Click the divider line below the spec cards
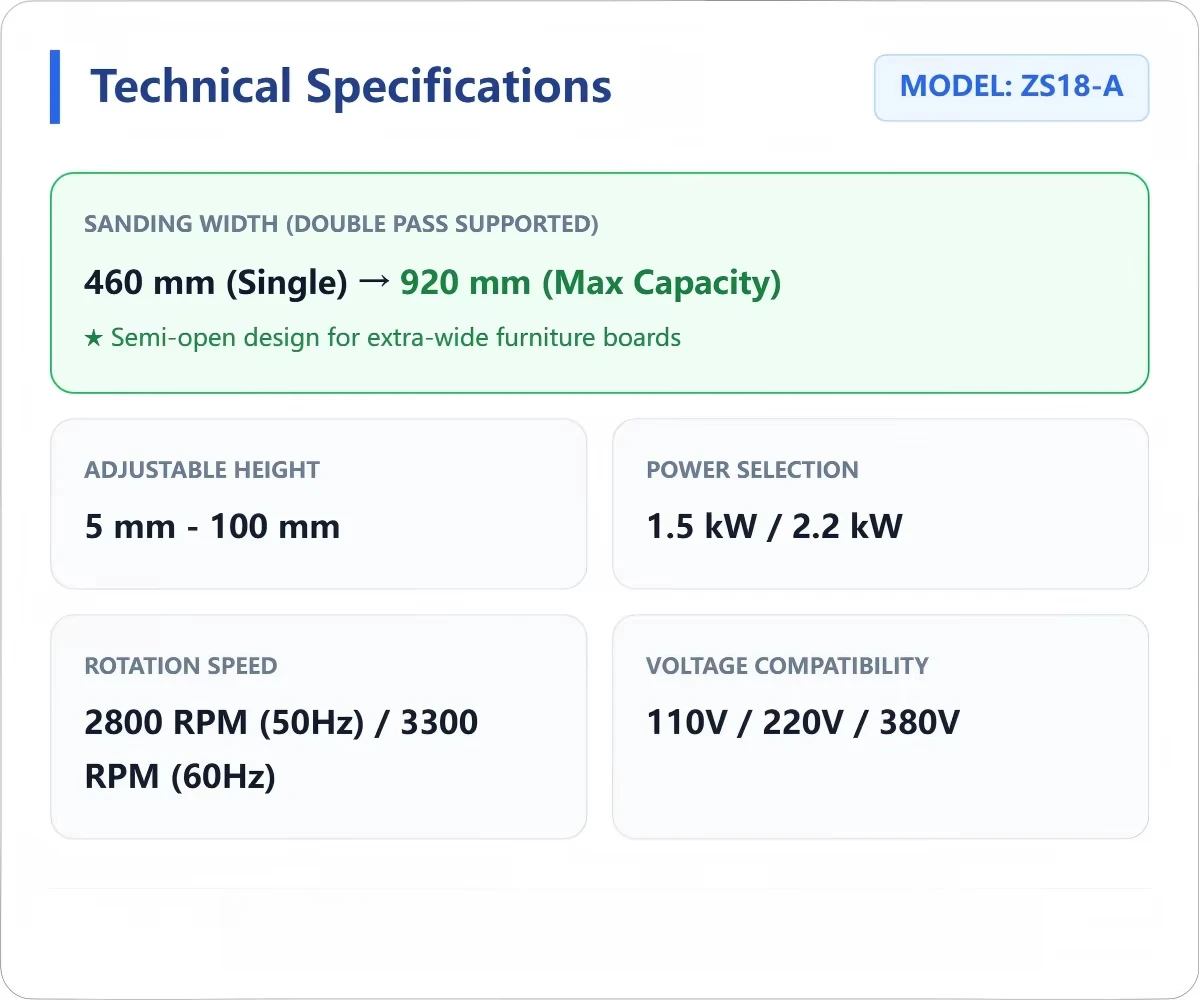This screenshot has height=1000, width=1201. coord(600,888)
